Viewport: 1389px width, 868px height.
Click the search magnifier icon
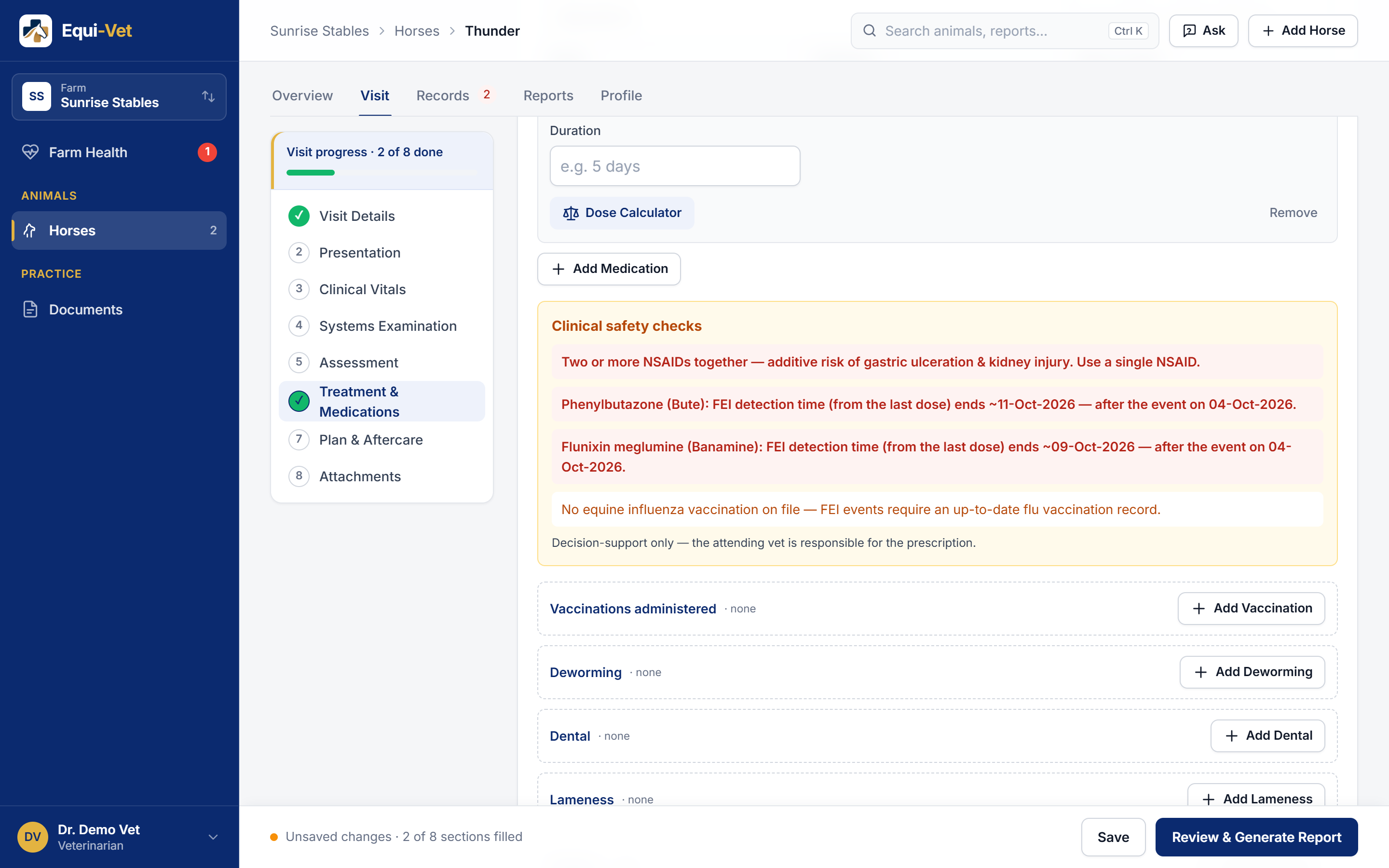870,30
